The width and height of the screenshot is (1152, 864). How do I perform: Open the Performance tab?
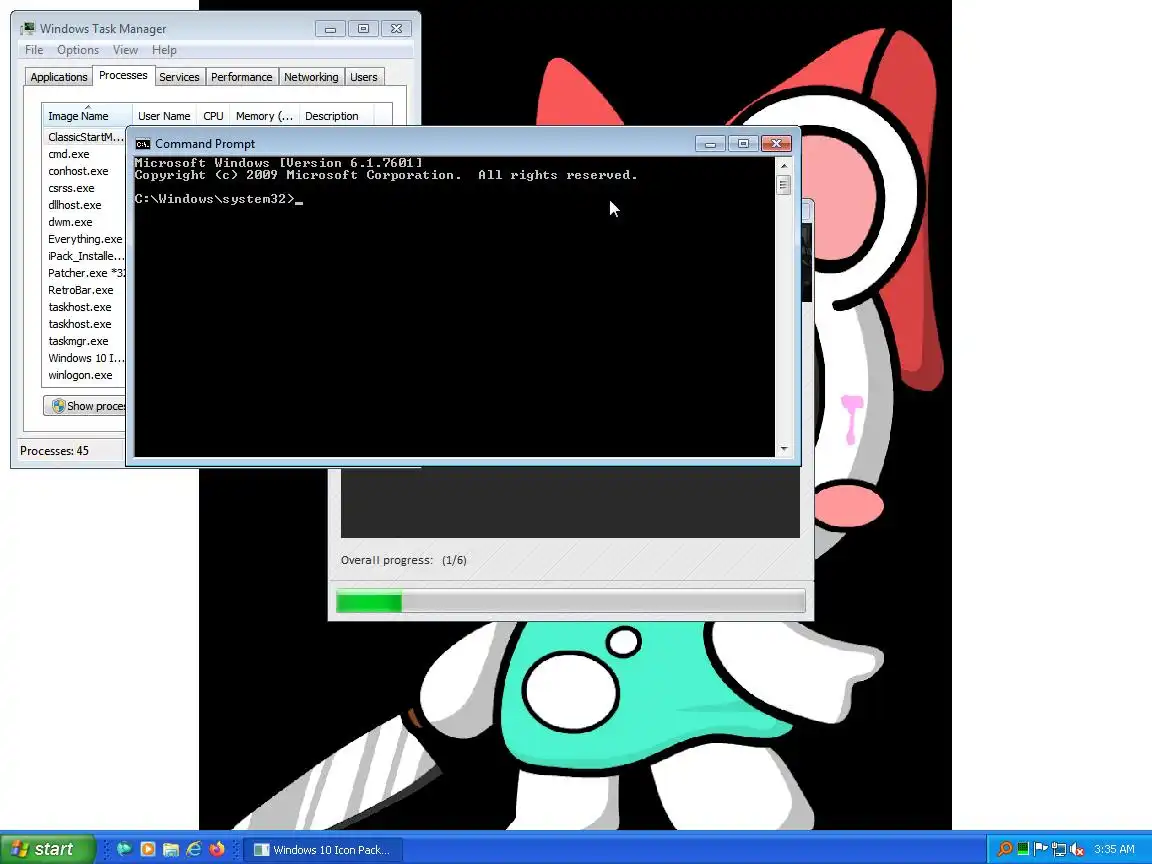(x=242, y=77)
